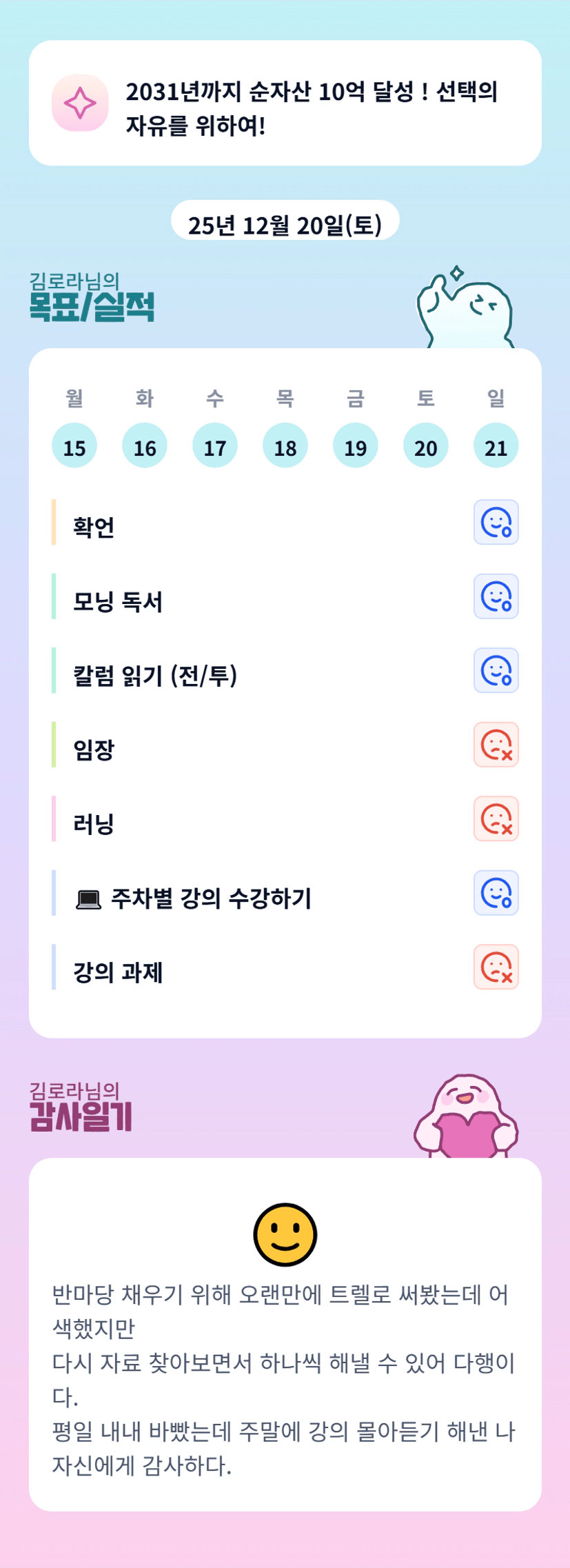Open the 강의 과제 habit item
The width and height of the screenshot is (570, 1568).
click(x=119, y=972)
